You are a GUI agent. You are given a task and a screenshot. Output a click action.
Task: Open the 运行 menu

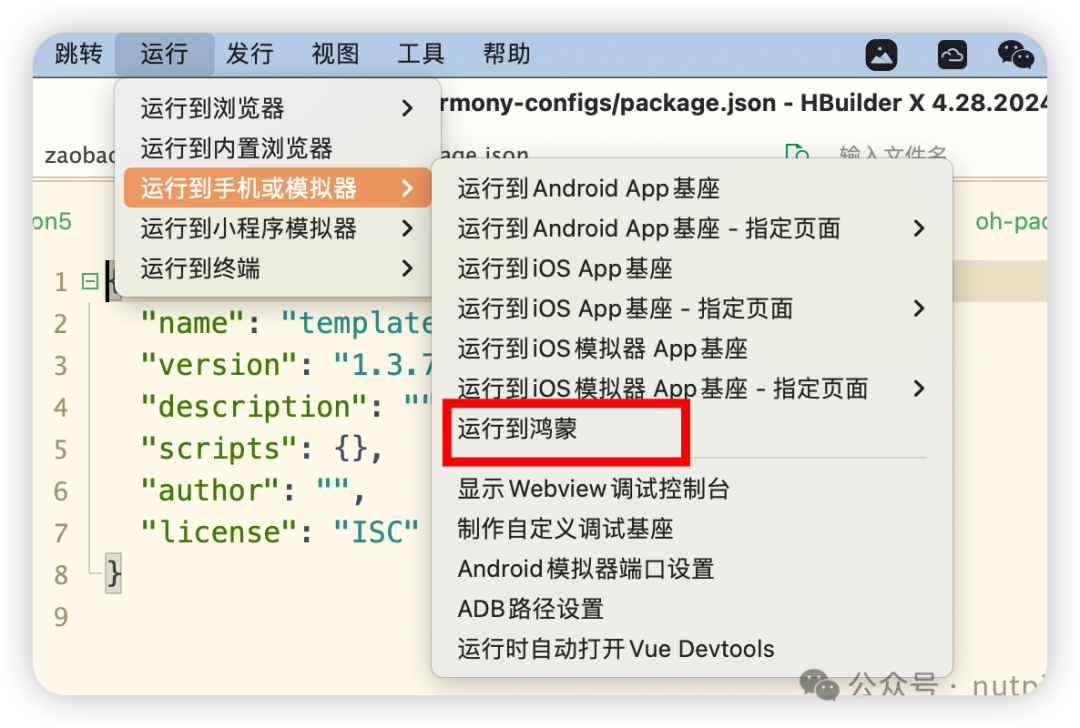pyautogui.click(x=165, y=54)
